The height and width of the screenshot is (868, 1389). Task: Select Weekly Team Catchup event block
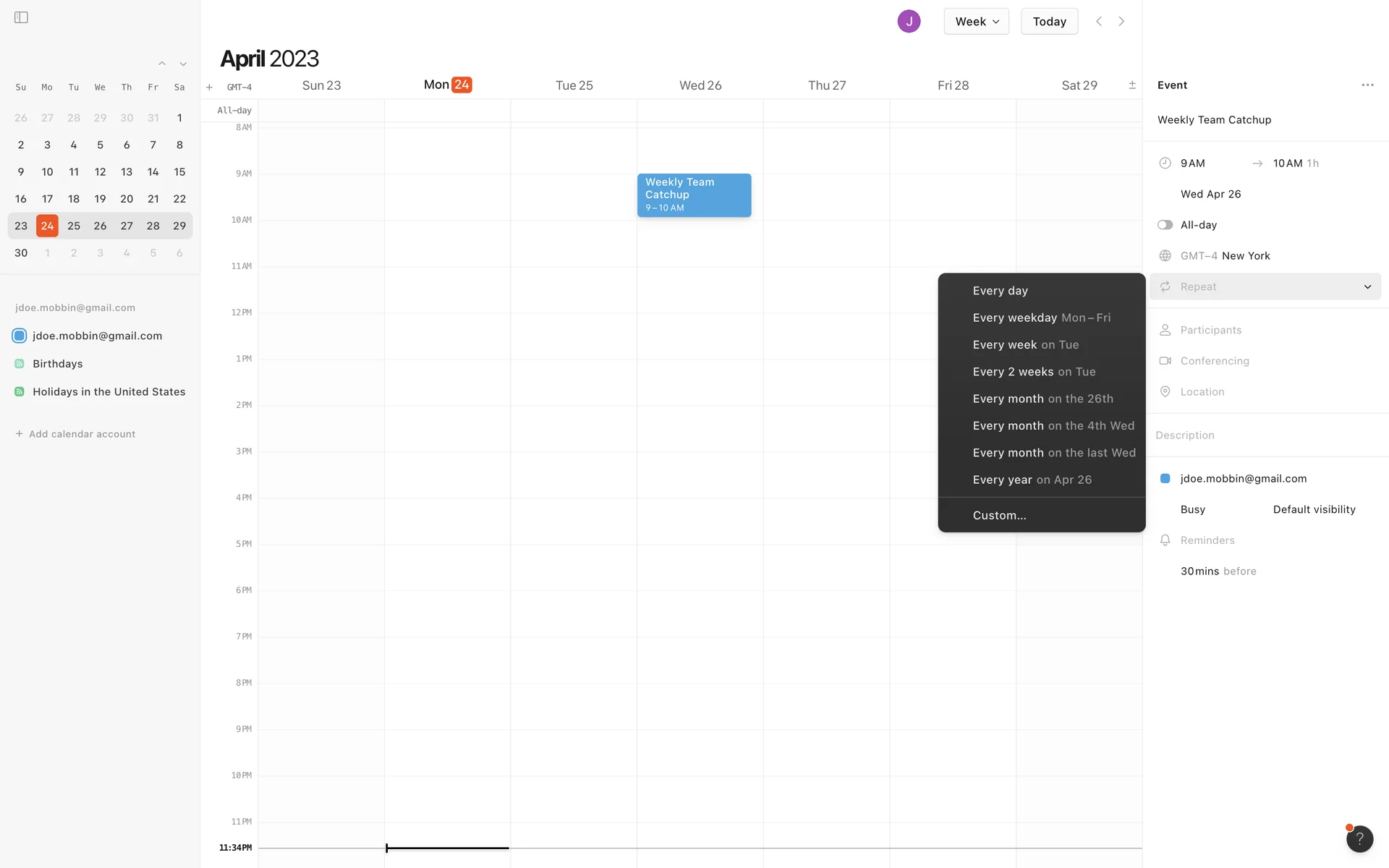coord(693,195)
